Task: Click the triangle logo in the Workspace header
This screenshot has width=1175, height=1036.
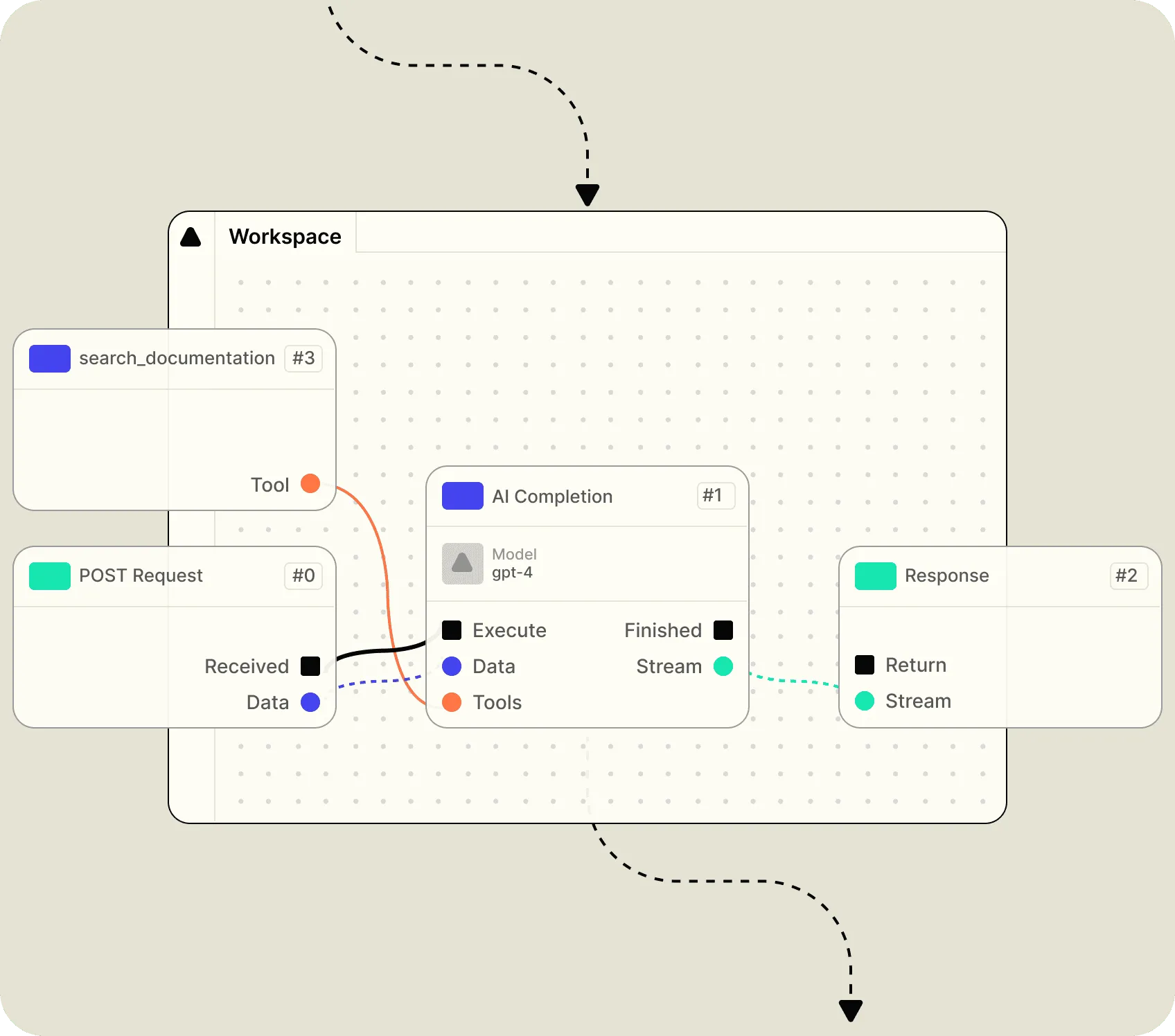Action: coord(192,236)
